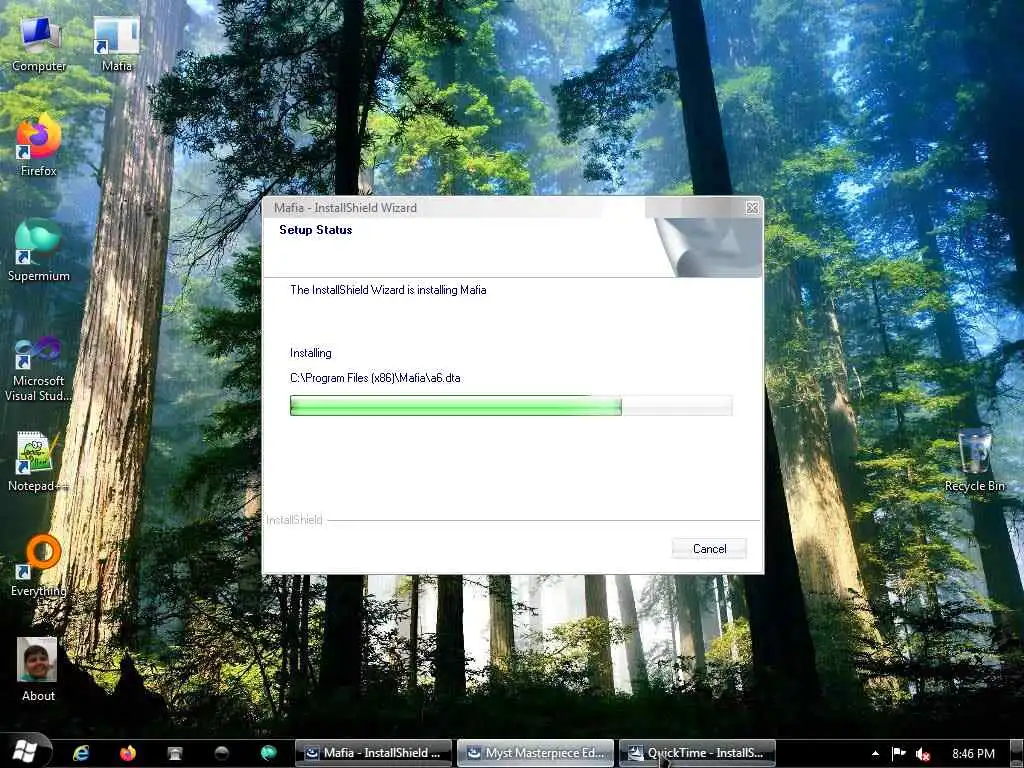This screenshot has width=1024, height=768.
Task: Click the file path C:\Program Files (x86)\Mafia\a6.dta
Action: [x=375, y=377]
